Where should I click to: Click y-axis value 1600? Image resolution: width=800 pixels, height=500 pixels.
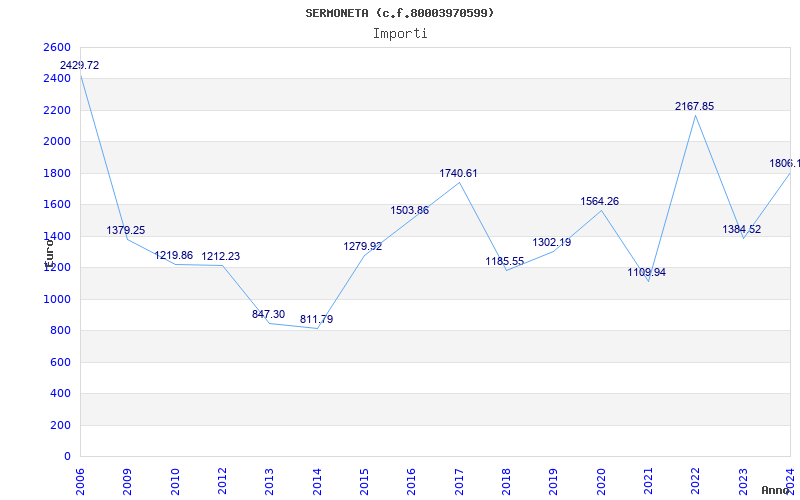click(x=57, y=205)
